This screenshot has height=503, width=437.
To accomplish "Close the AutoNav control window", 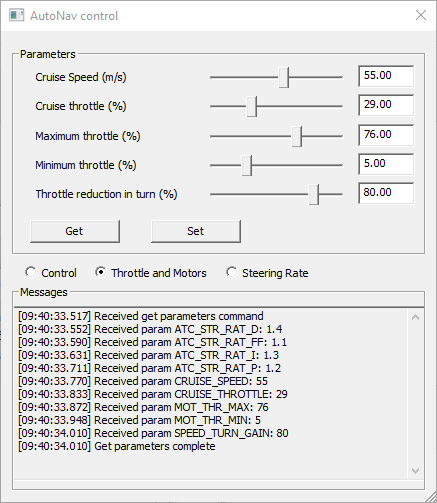I will click(421, 15).
